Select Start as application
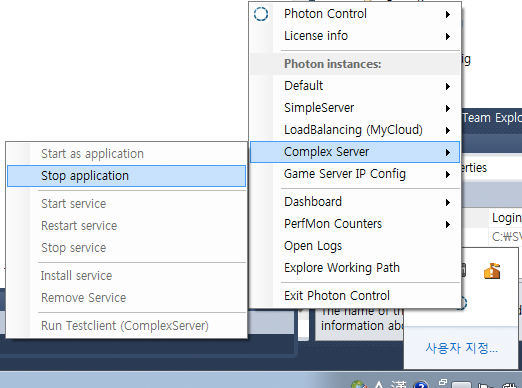The image size is (522, 388). click(x=126, y=154)
